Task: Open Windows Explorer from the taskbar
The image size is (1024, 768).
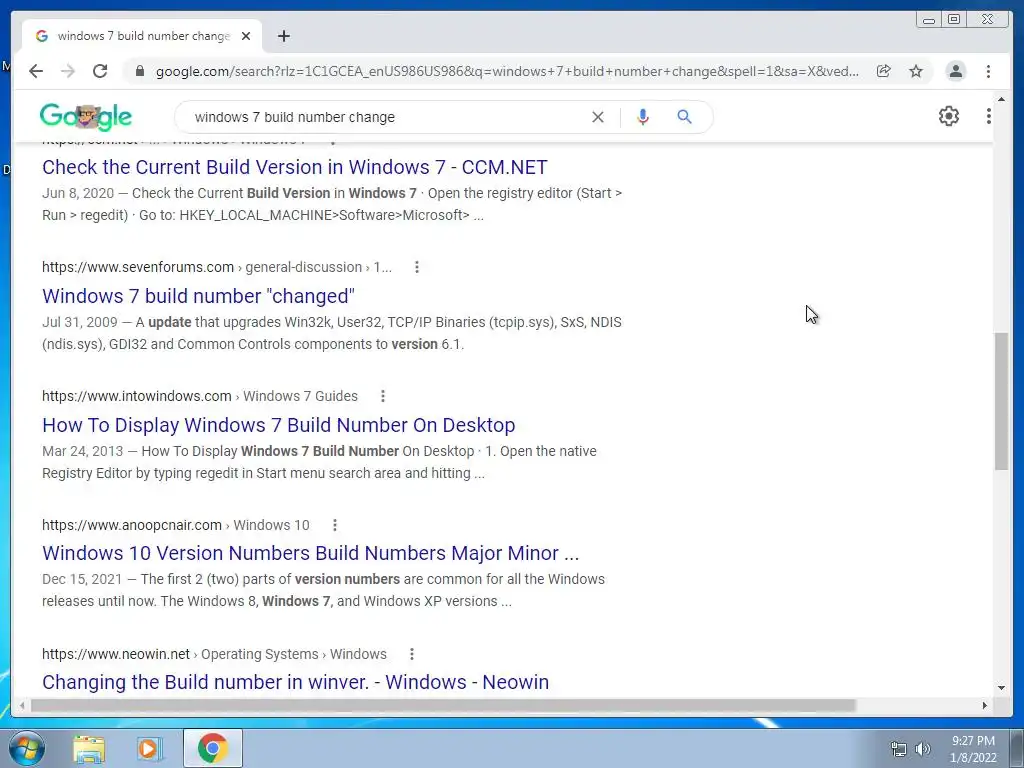Action: coord(89,748)
